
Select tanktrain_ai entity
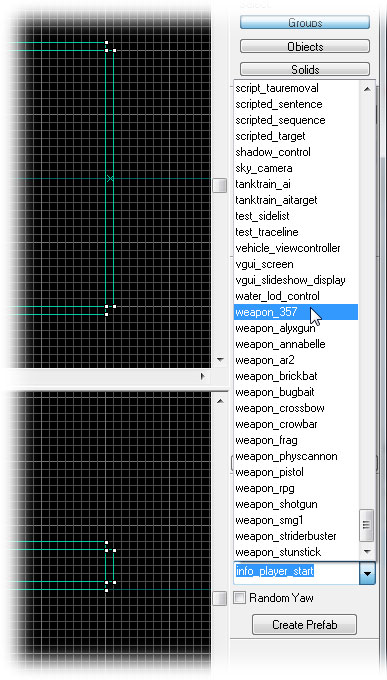tap(296, 184)
